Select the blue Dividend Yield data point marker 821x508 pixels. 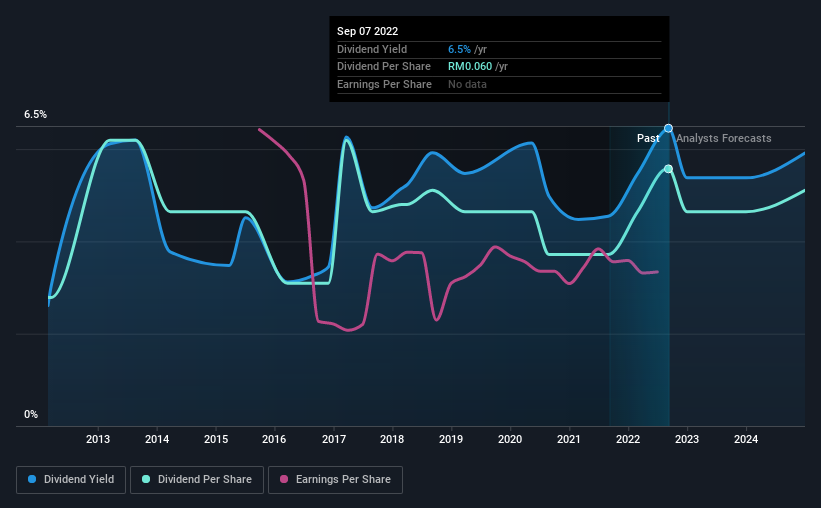pos(668,128)
